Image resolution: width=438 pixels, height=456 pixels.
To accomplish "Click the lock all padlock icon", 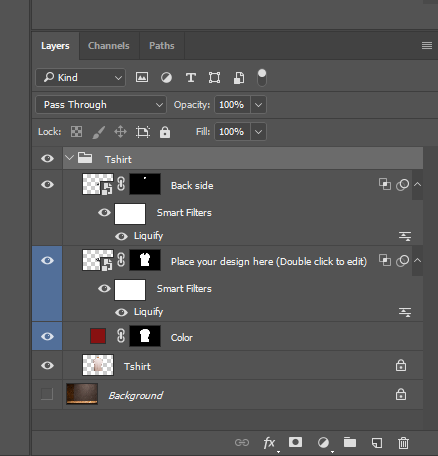I will (x=165, y=132).
